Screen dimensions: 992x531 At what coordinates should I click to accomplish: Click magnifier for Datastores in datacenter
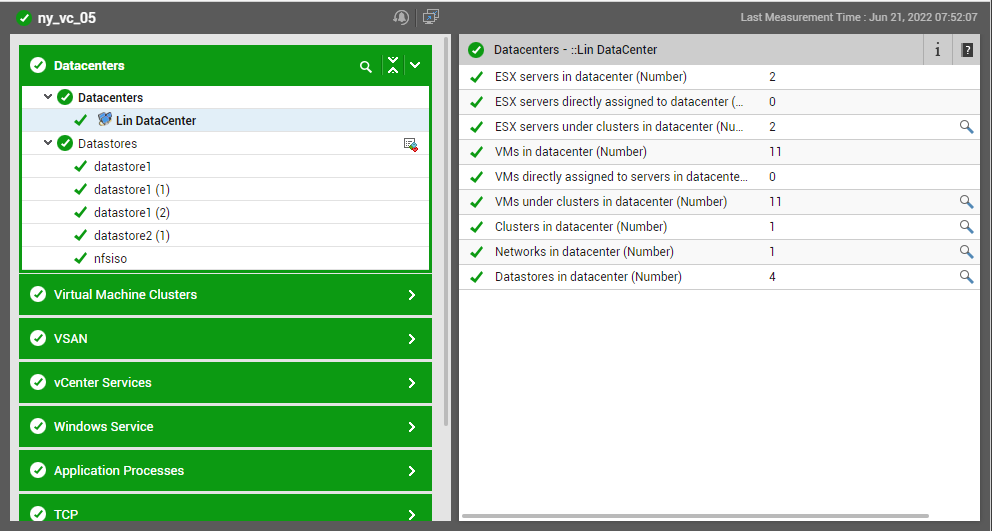coord(966,277)
